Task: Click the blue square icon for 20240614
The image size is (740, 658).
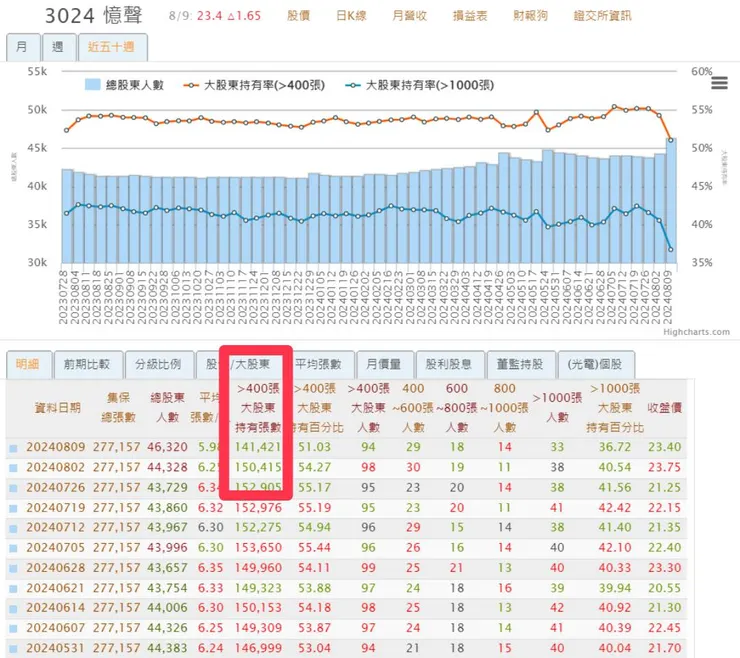Action: tap(13, 609)
